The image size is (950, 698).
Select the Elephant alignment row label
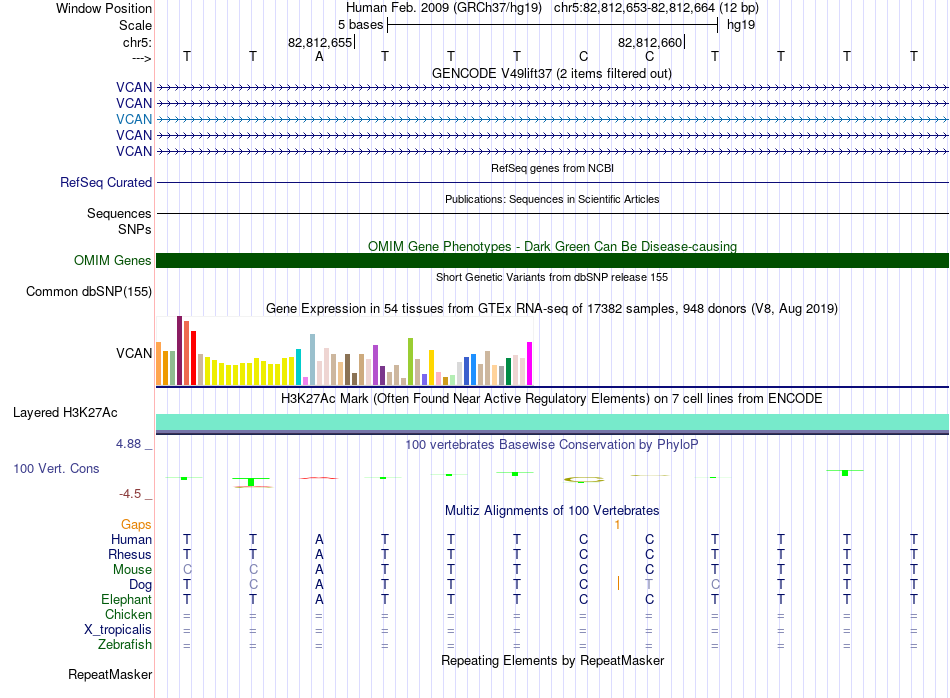click(x=126, y=599)
